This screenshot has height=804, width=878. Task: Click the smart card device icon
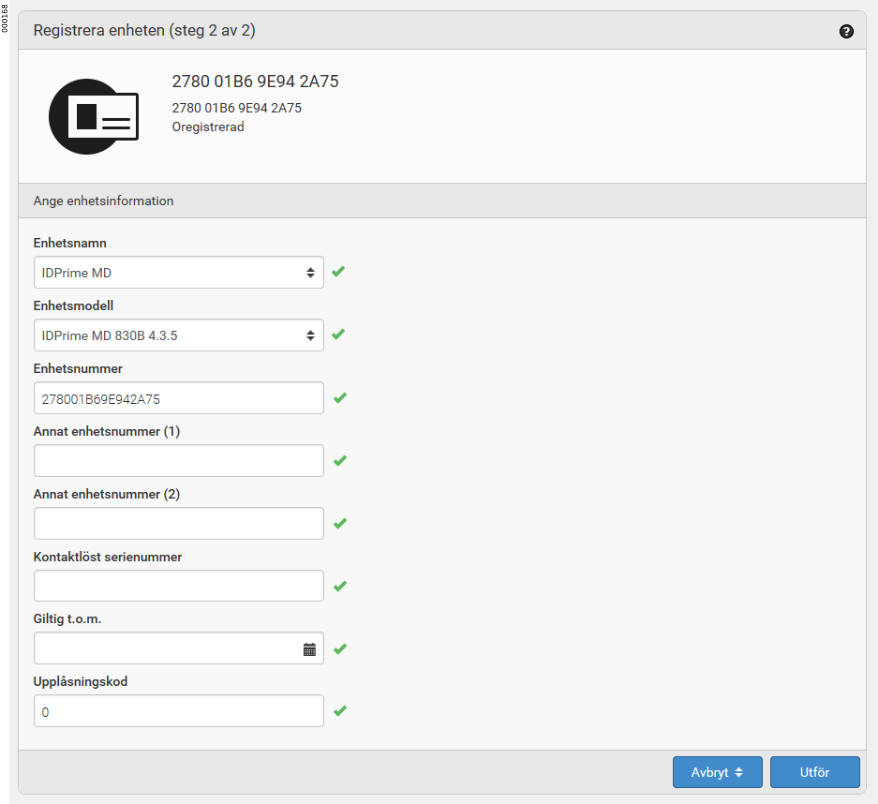pyautogui.click(x=94, y=116)
